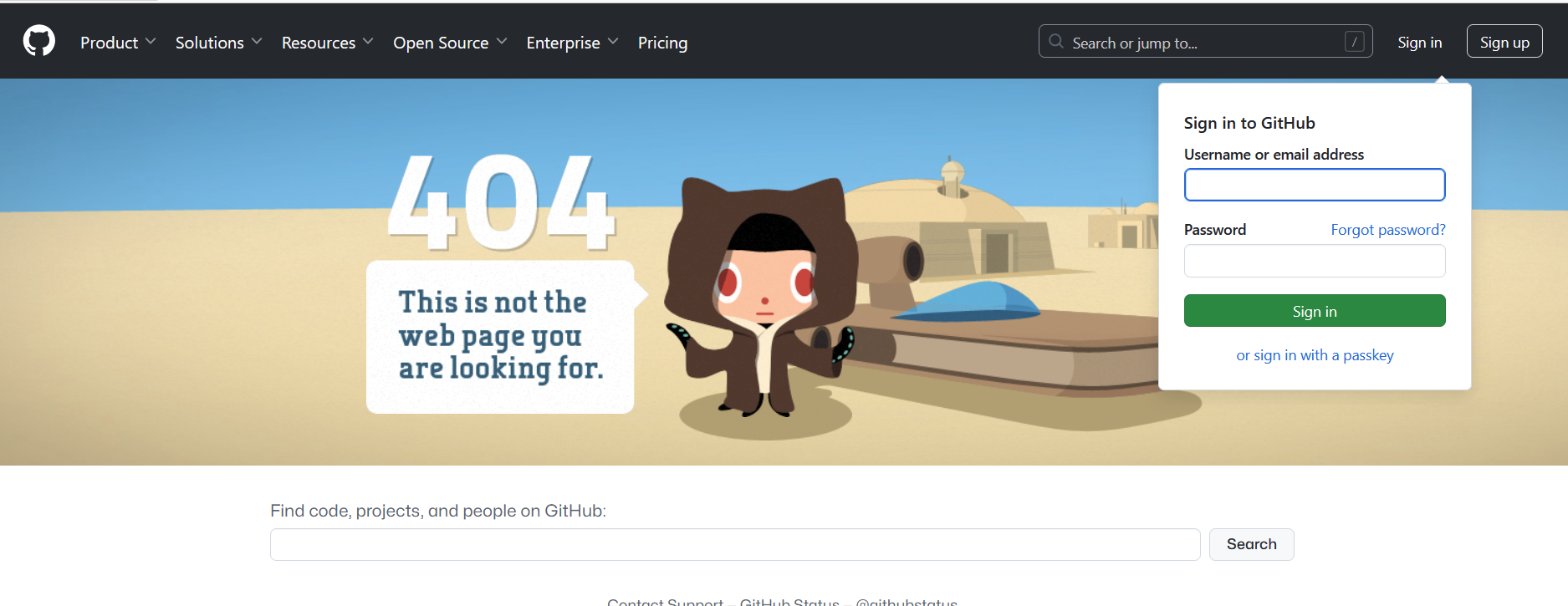1568x606 pixels.
Task: Expand the Resources menu
Action: pyautogui.click(x=327, y=43)
